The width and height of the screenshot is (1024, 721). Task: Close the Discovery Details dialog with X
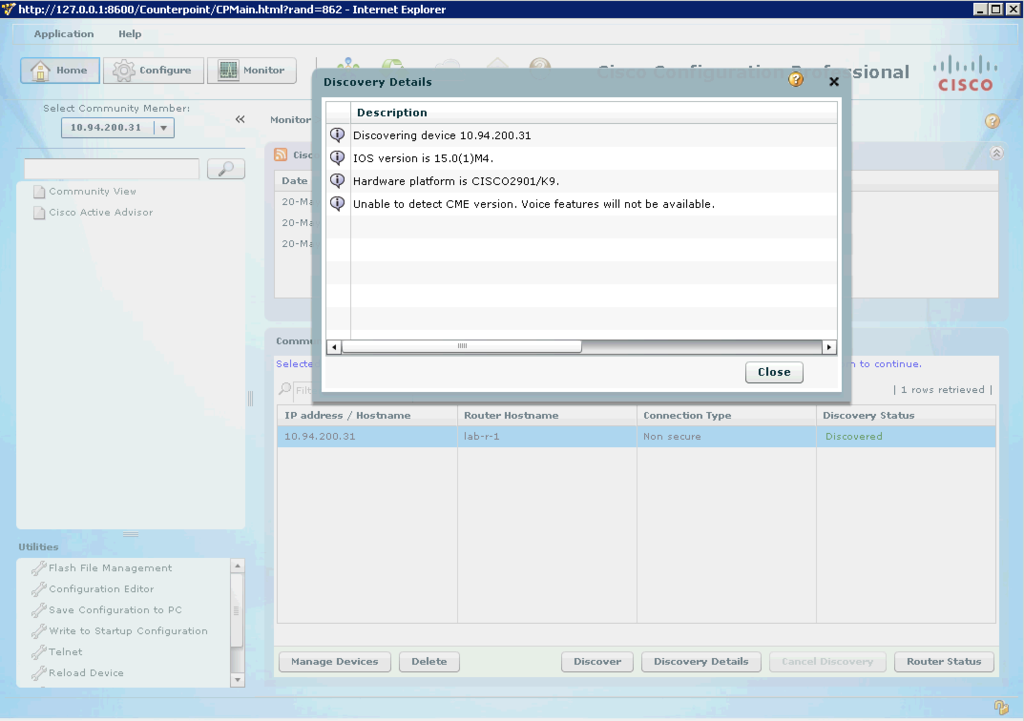tap(834, 82)
